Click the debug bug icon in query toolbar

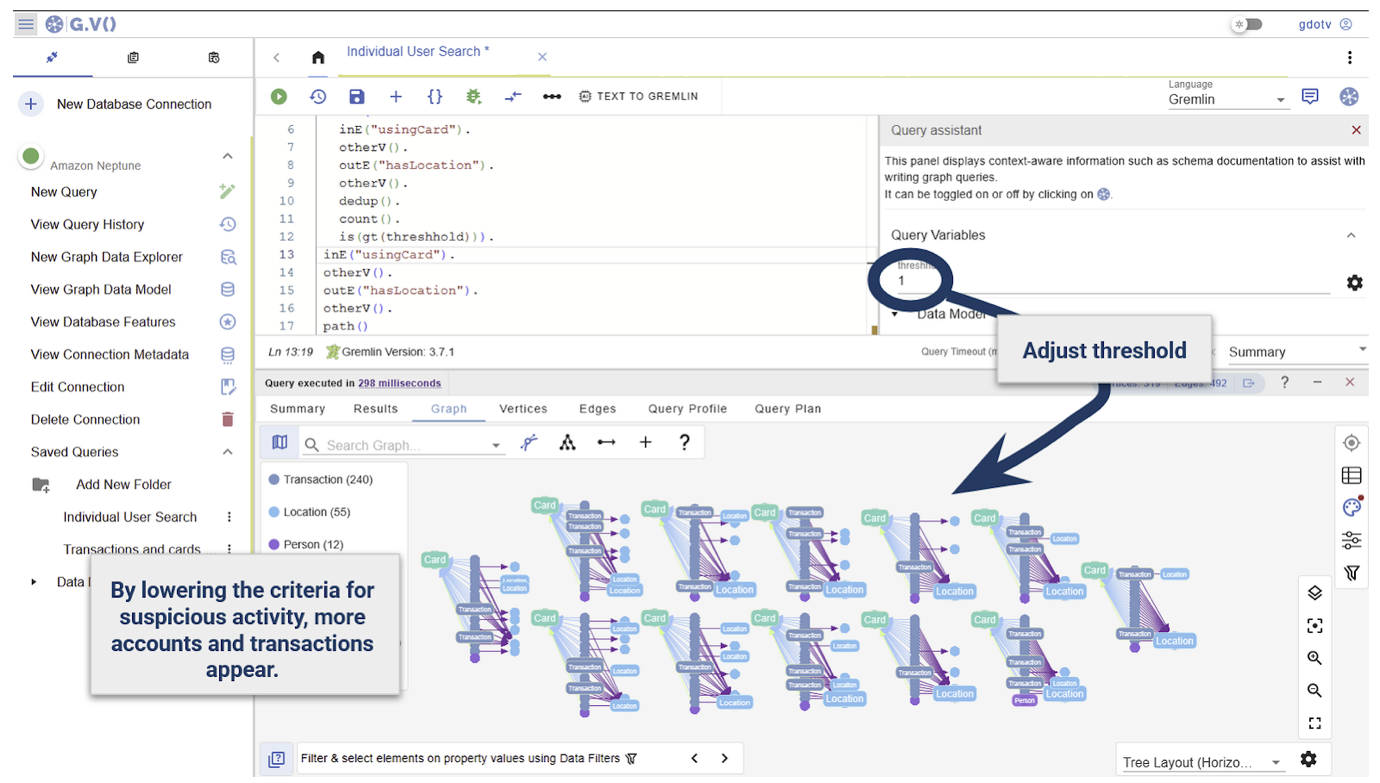point(474,97)
